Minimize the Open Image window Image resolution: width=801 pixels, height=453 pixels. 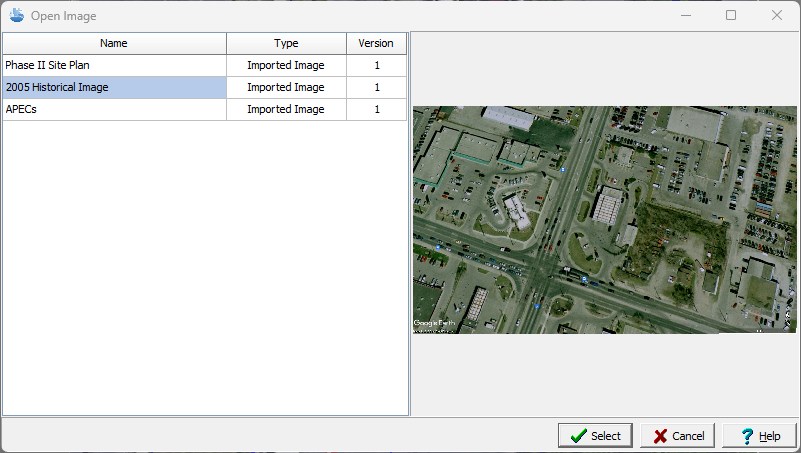click(x=687, y=16)
